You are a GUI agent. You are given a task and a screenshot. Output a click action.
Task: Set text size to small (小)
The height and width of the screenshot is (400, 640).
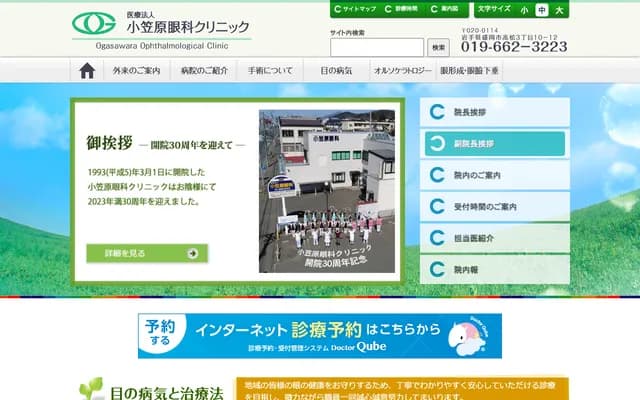click(x=524, y=10)
